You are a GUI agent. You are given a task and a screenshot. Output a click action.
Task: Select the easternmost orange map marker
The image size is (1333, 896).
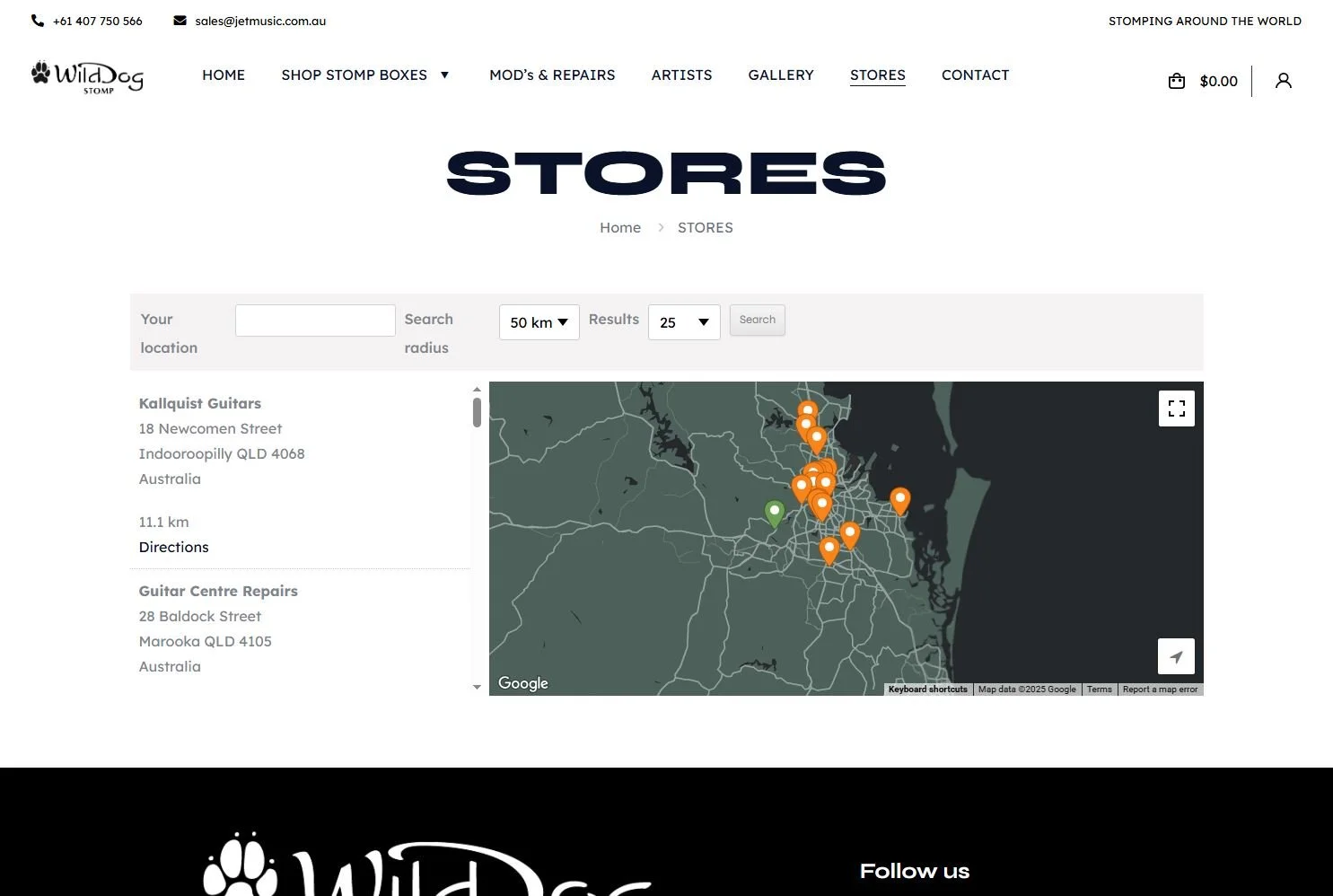(x=899, y=501)
